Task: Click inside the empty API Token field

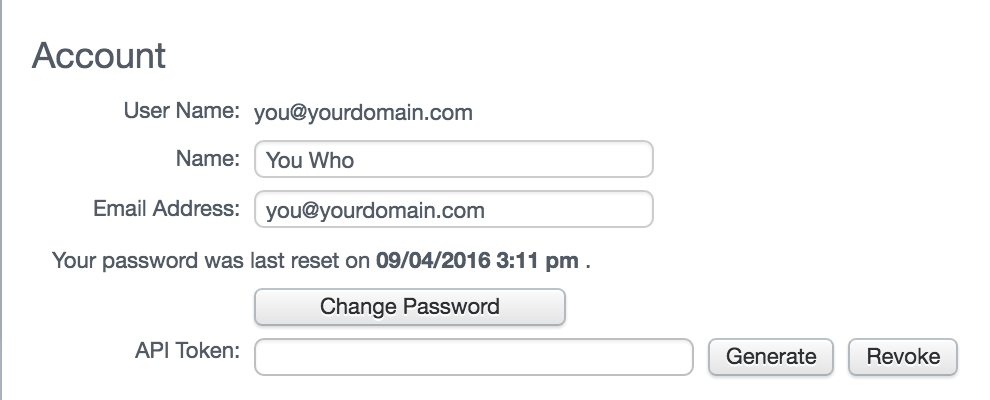Action: coord(474,357)
